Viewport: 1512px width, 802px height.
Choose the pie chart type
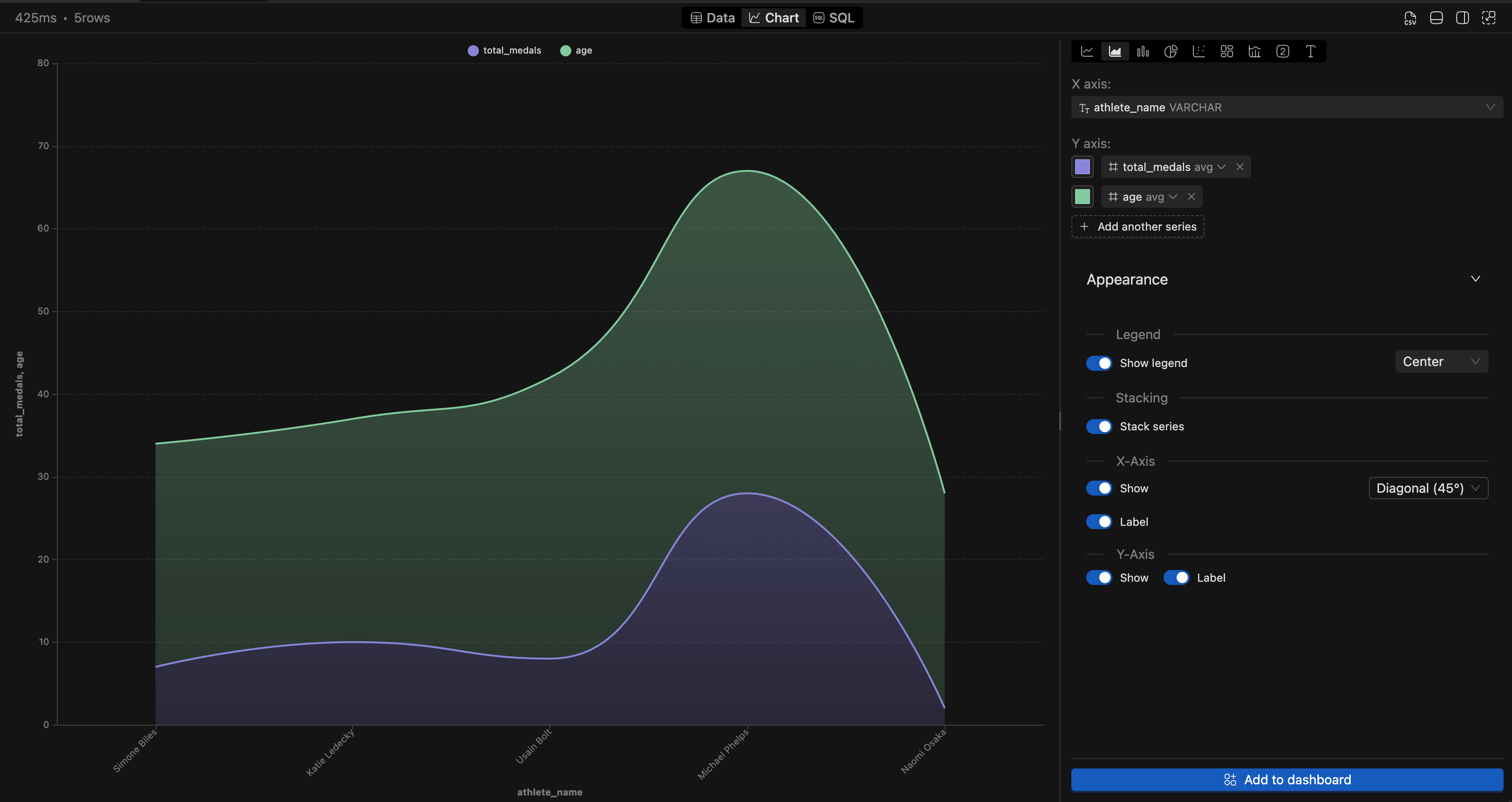tap(1171, 51)
